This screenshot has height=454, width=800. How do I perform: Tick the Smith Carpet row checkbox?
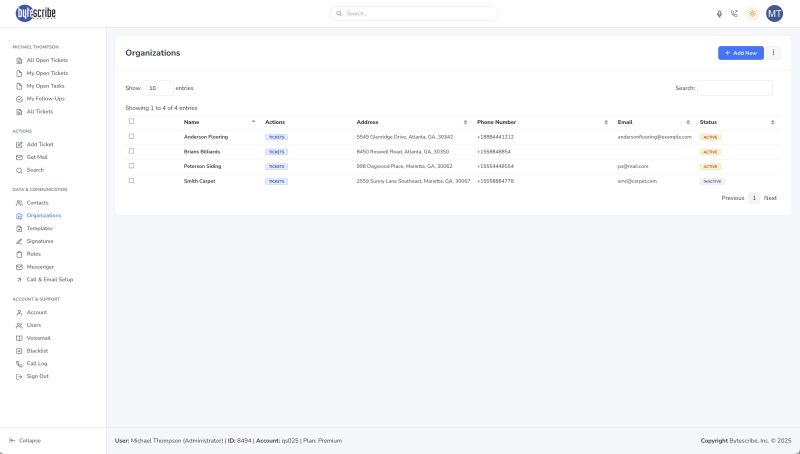click(x=131, y=181)
